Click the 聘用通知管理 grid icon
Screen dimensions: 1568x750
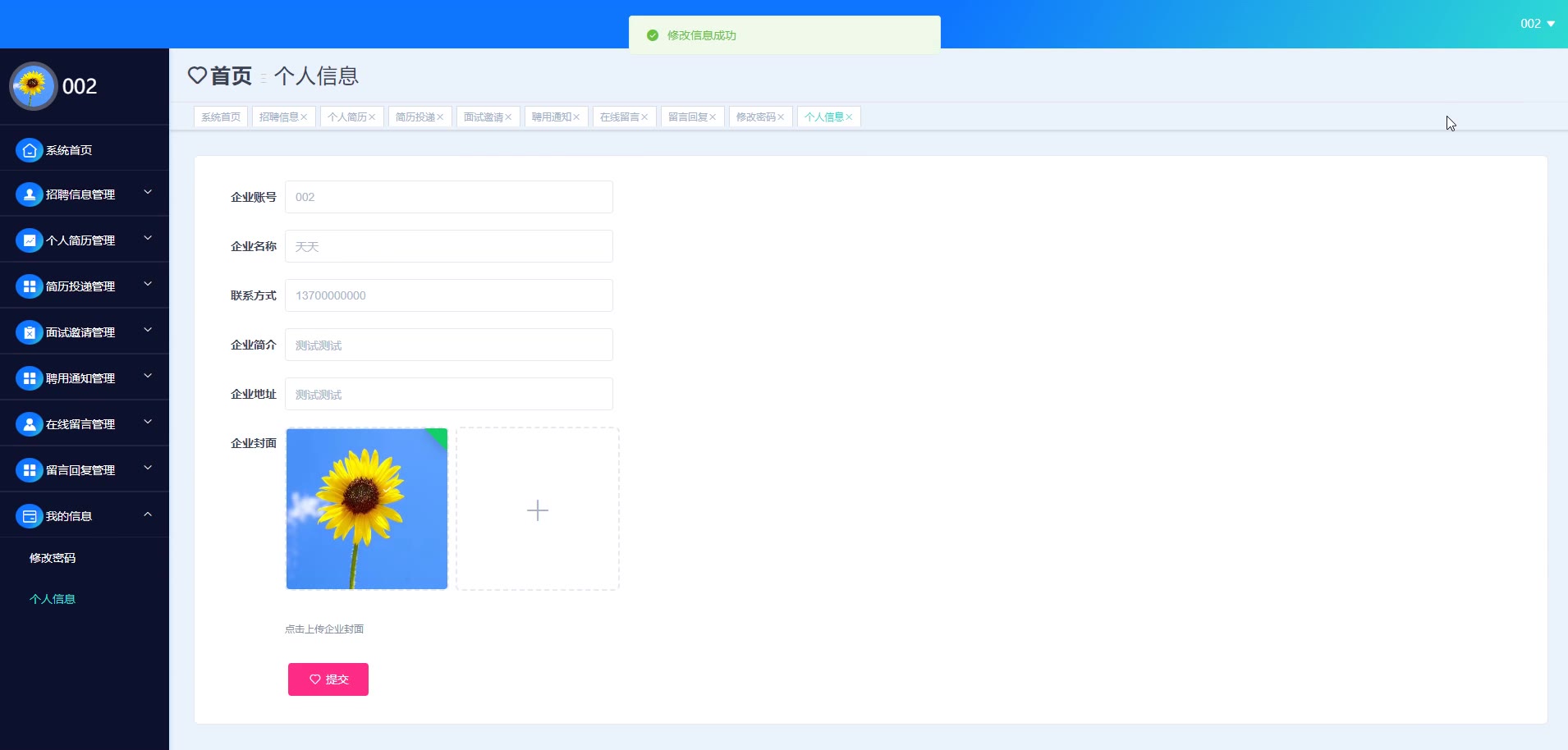coord(30,378)
